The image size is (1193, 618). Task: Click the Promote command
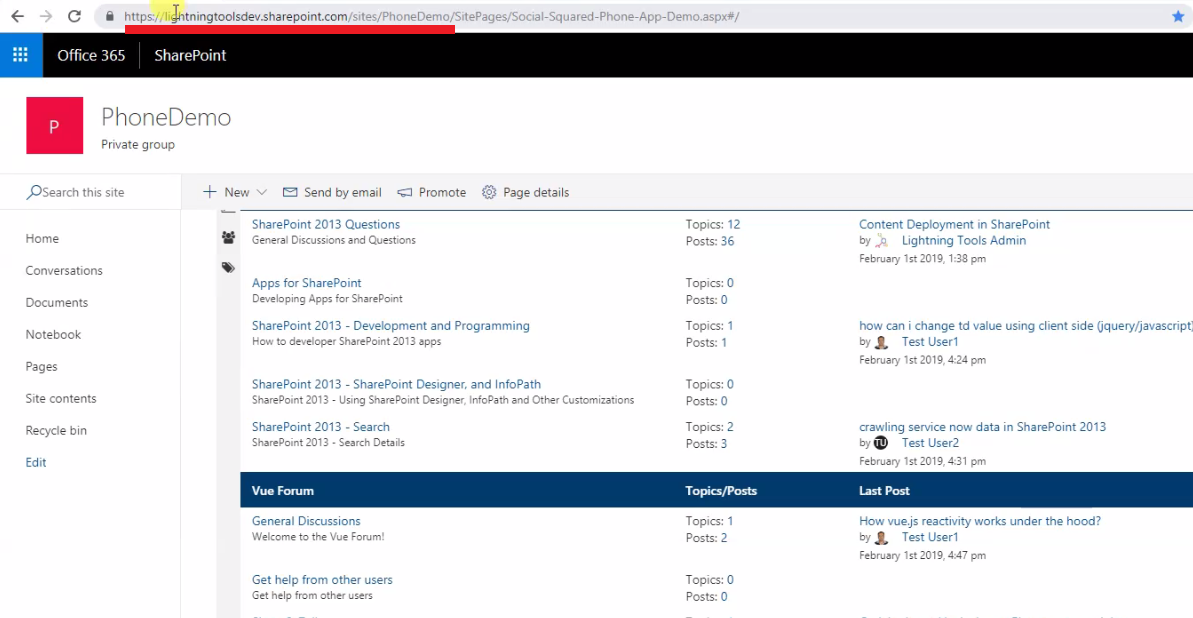coord(431,193)
